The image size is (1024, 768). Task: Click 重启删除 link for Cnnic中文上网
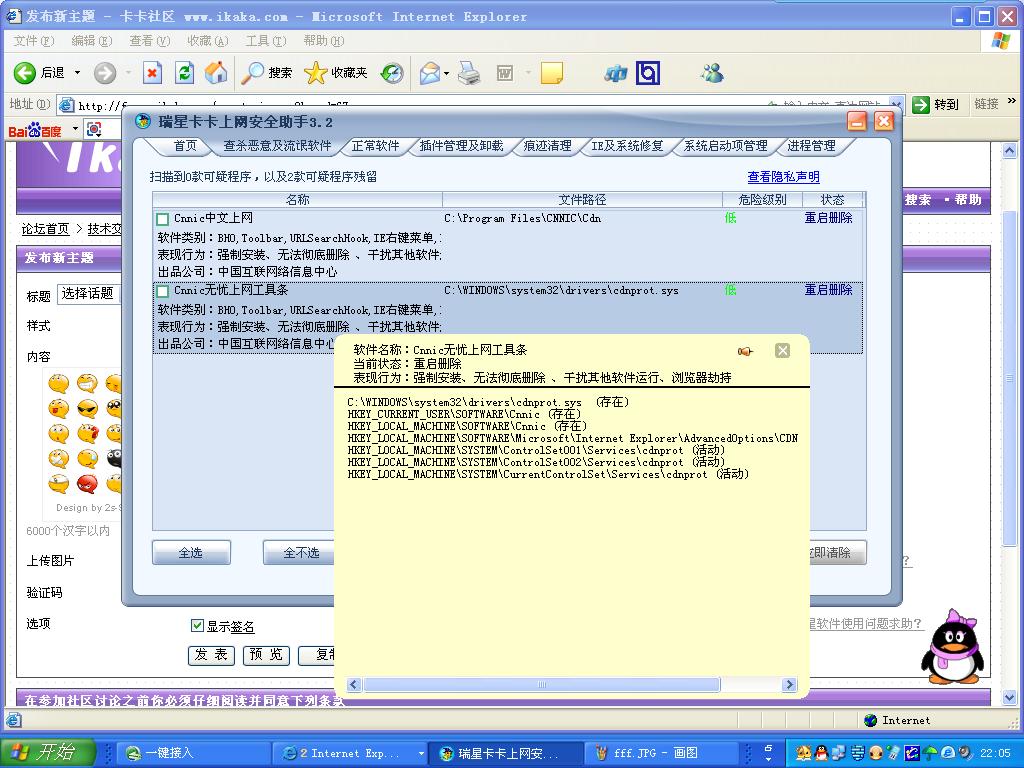point(828,218)
